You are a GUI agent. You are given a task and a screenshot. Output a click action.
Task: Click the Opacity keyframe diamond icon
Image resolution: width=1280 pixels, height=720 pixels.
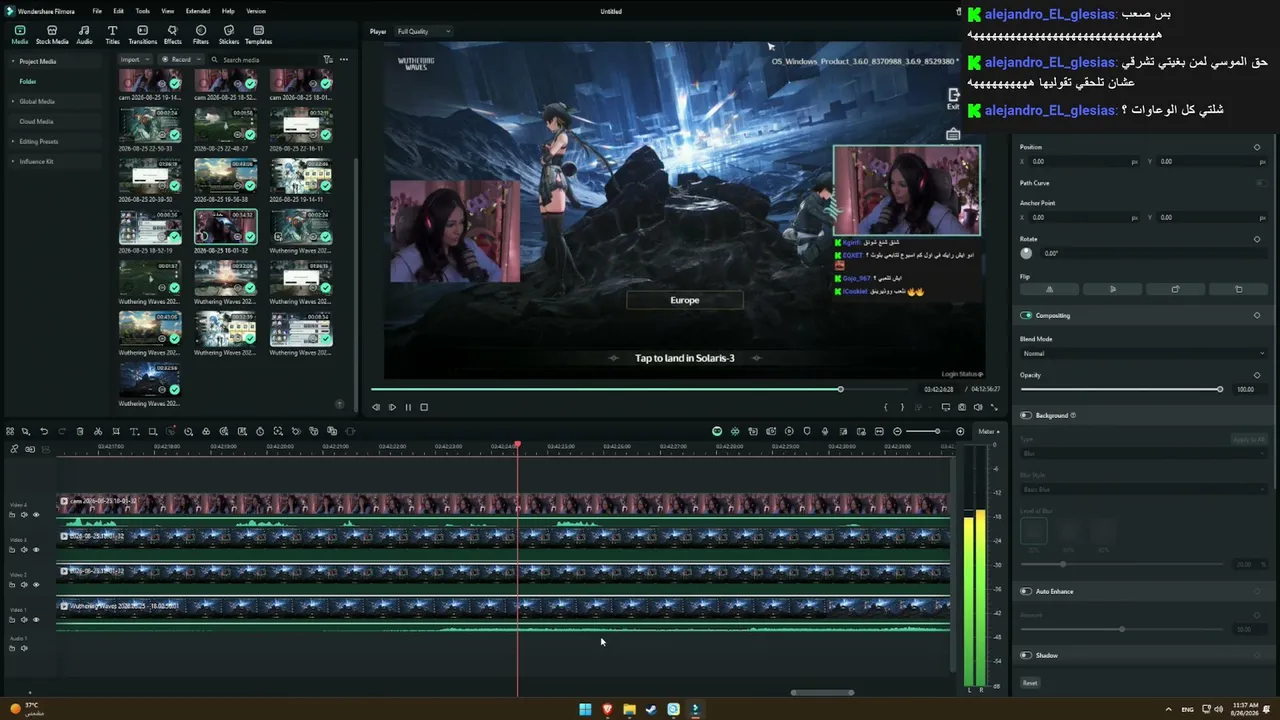click(1257, 375)
